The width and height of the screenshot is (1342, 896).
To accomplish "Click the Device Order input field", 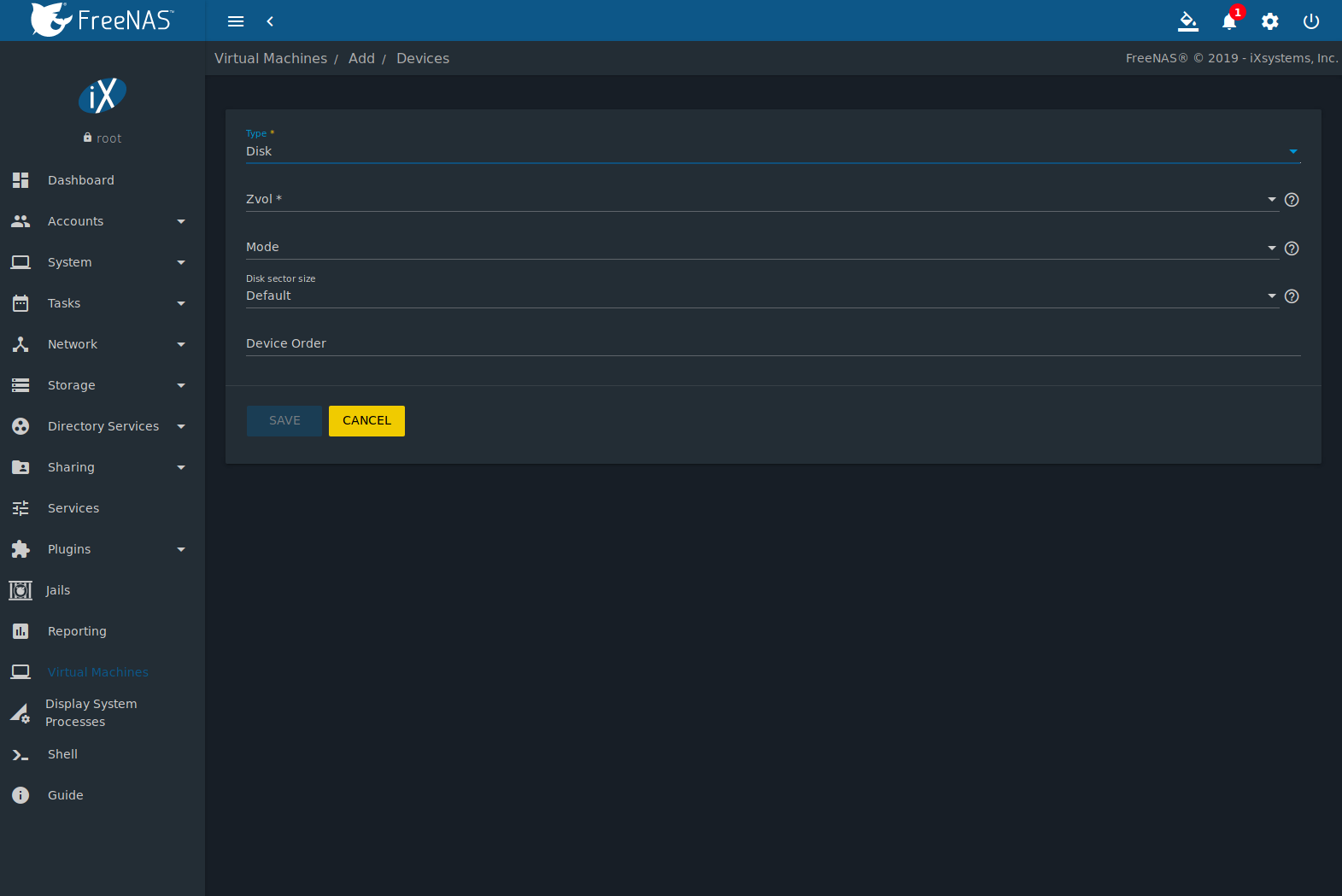I will tap(773, 343).
